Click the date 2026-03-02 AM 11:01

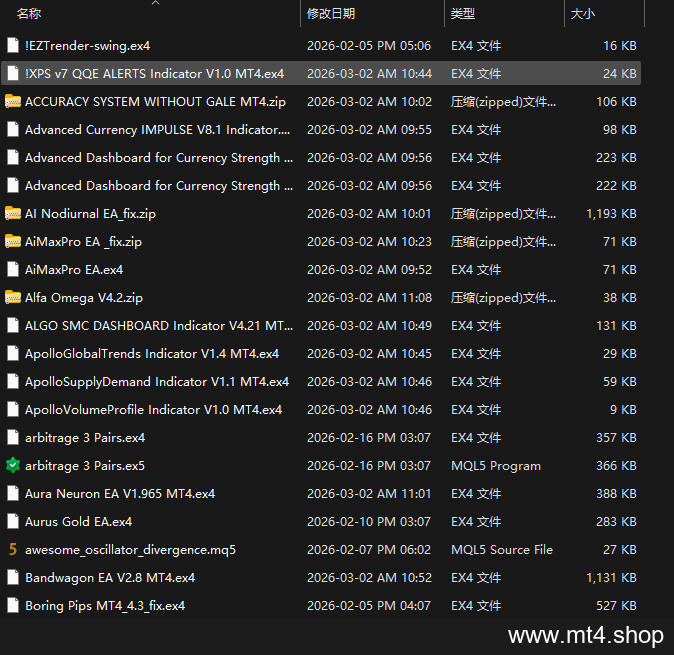pos(369,493)
